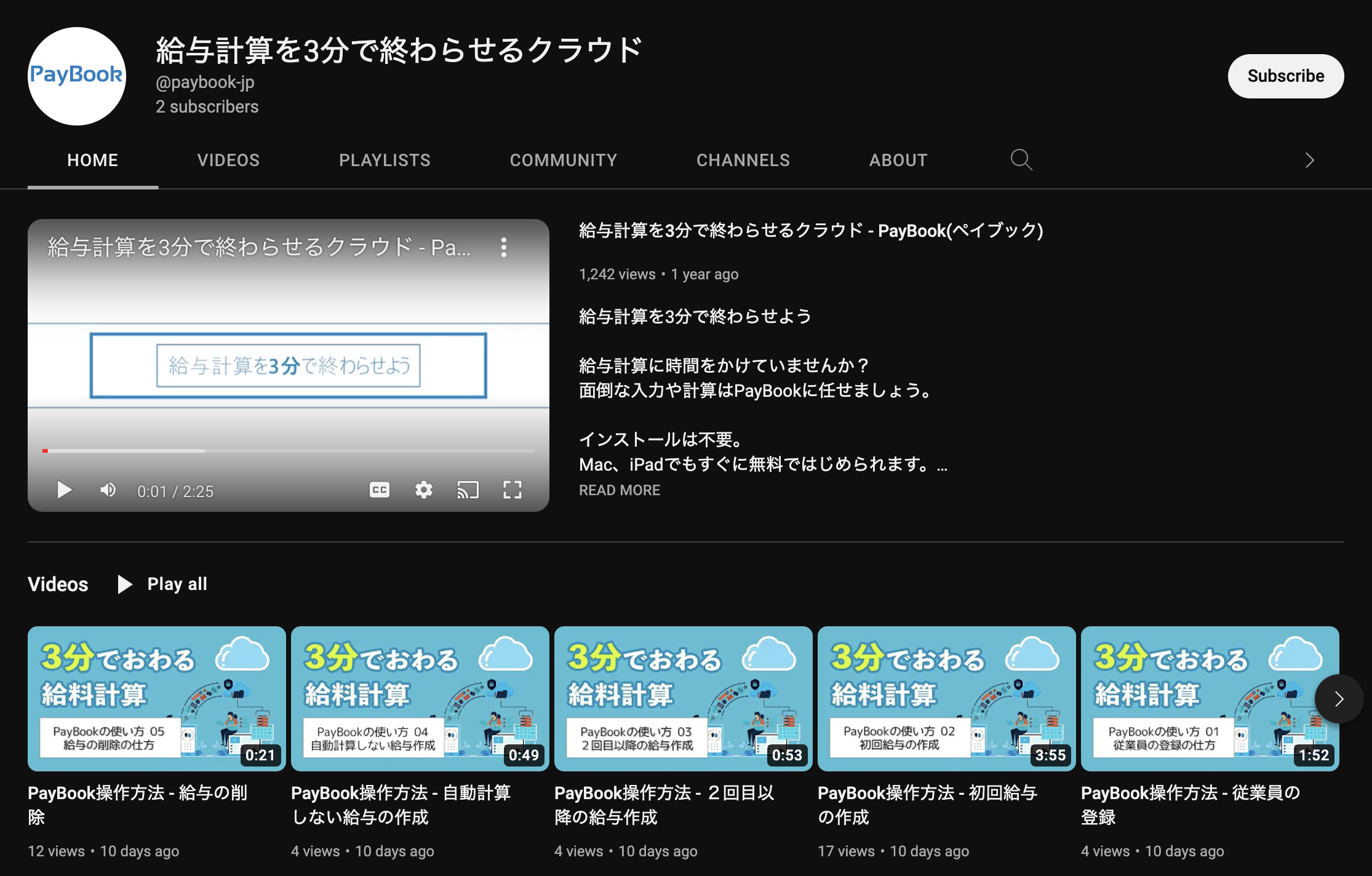1372x876 pixels.
Task: Click the Subscribe button
Action: (x=1286, y=76)
